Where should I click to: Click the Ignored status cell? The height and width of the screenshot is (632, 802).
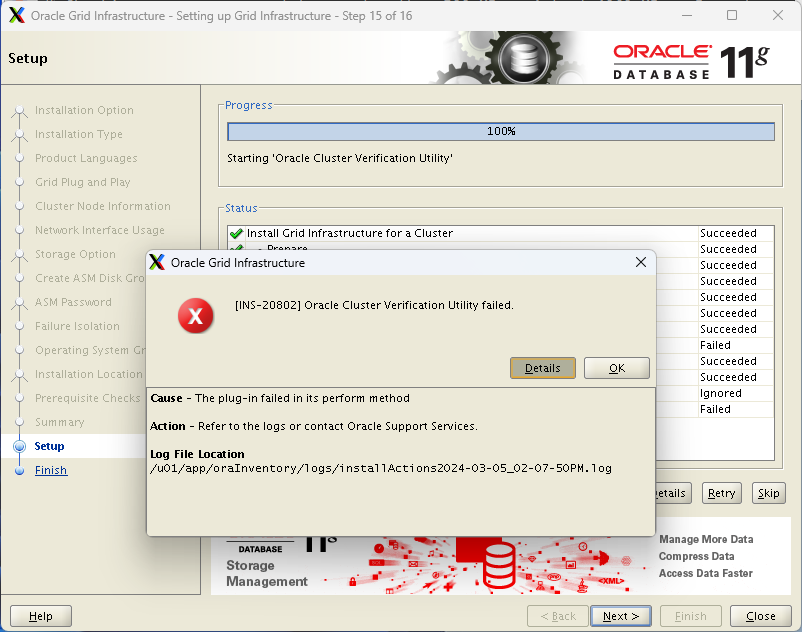[x=721, y=393]
